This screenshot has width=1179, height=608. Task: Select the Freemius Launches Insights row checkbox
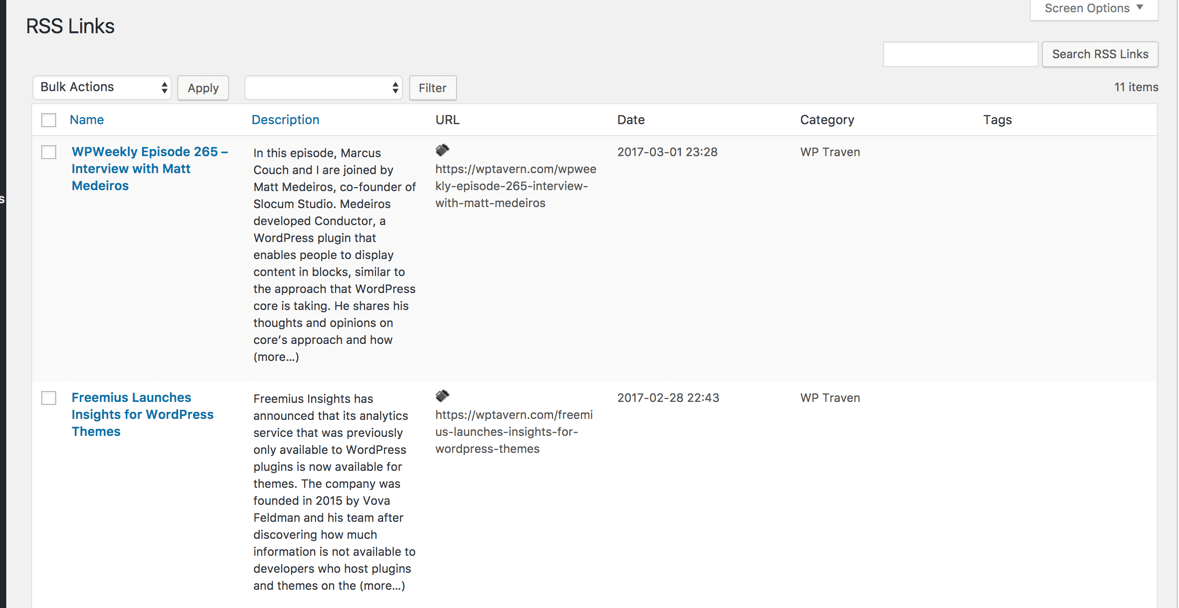(49, 398)
